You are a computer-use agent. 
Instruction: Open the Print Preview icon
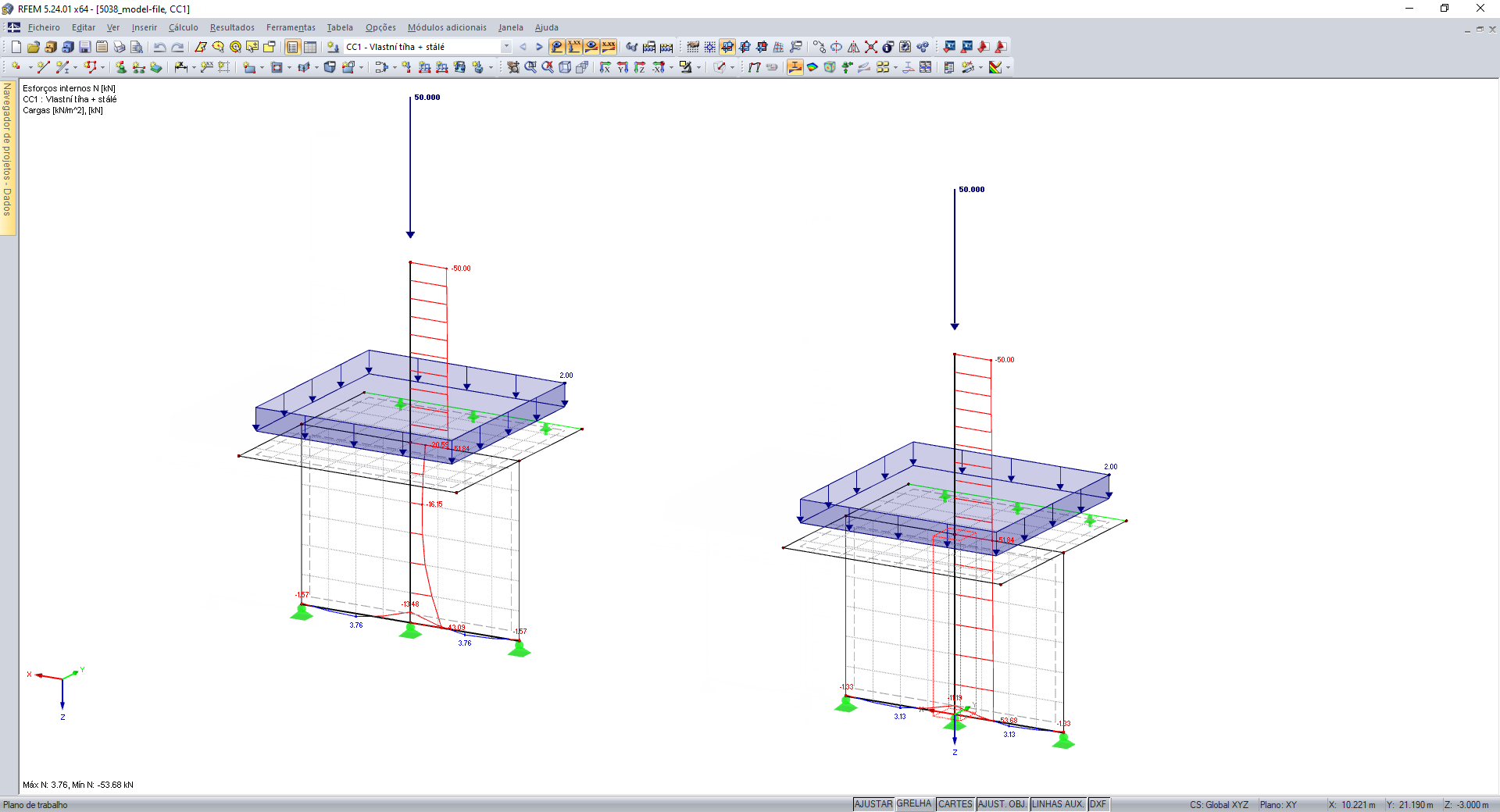click(x=137, y=47)
